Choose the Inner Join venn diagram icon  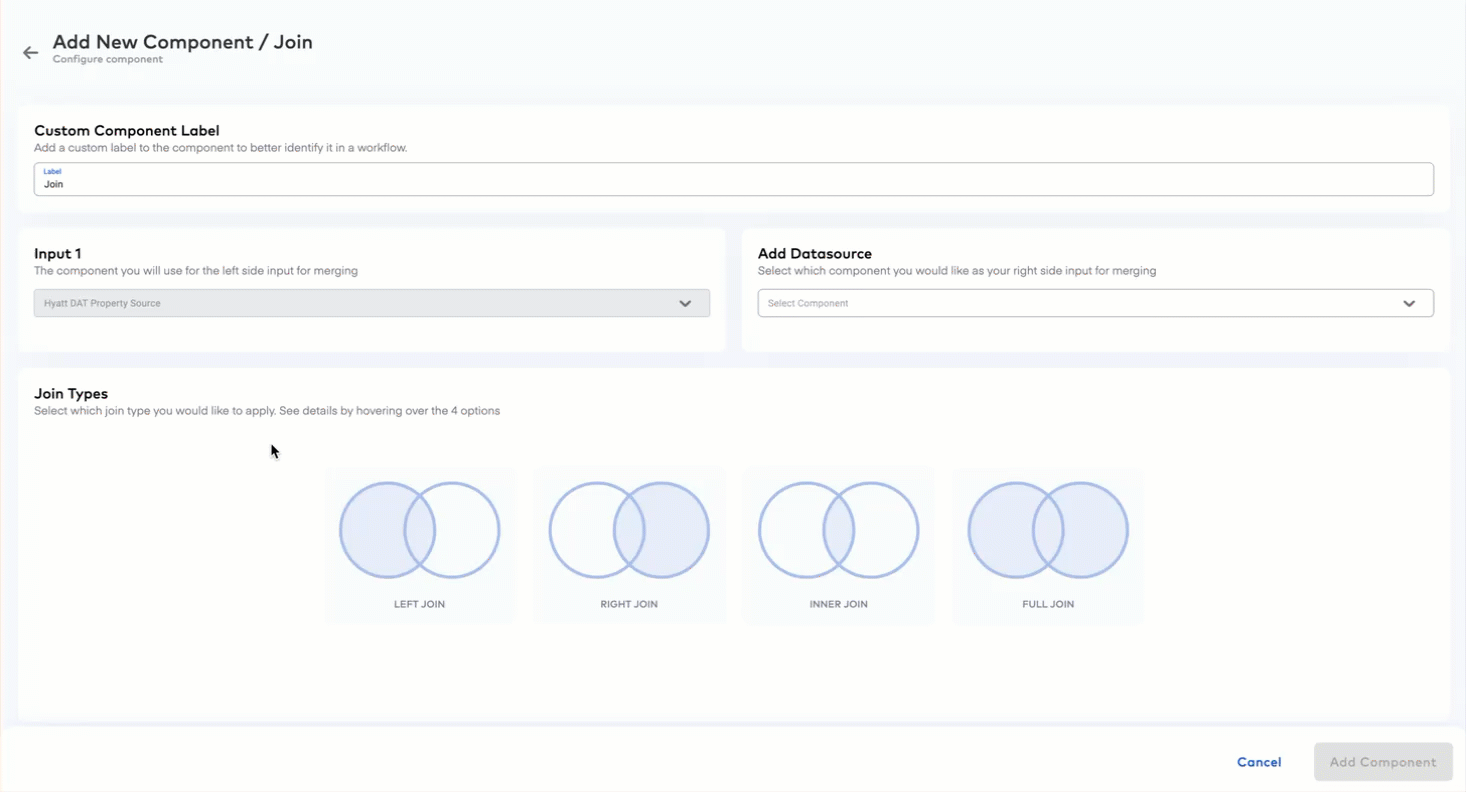tap(838, 529)
